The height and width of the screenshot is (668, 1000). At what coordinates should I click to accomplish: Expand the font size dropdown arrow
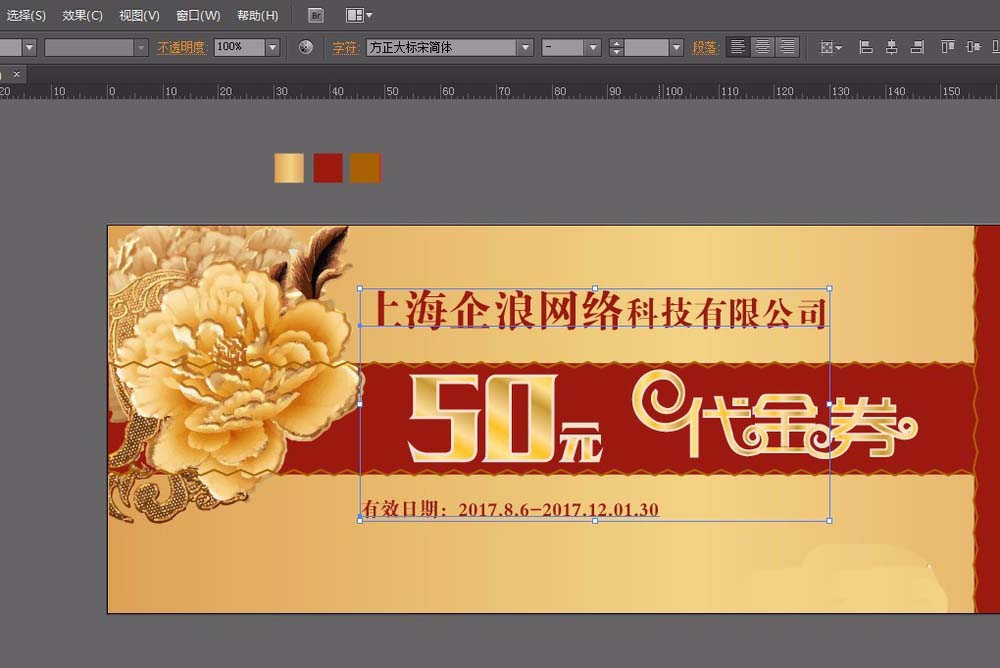(x=677, y=47)
